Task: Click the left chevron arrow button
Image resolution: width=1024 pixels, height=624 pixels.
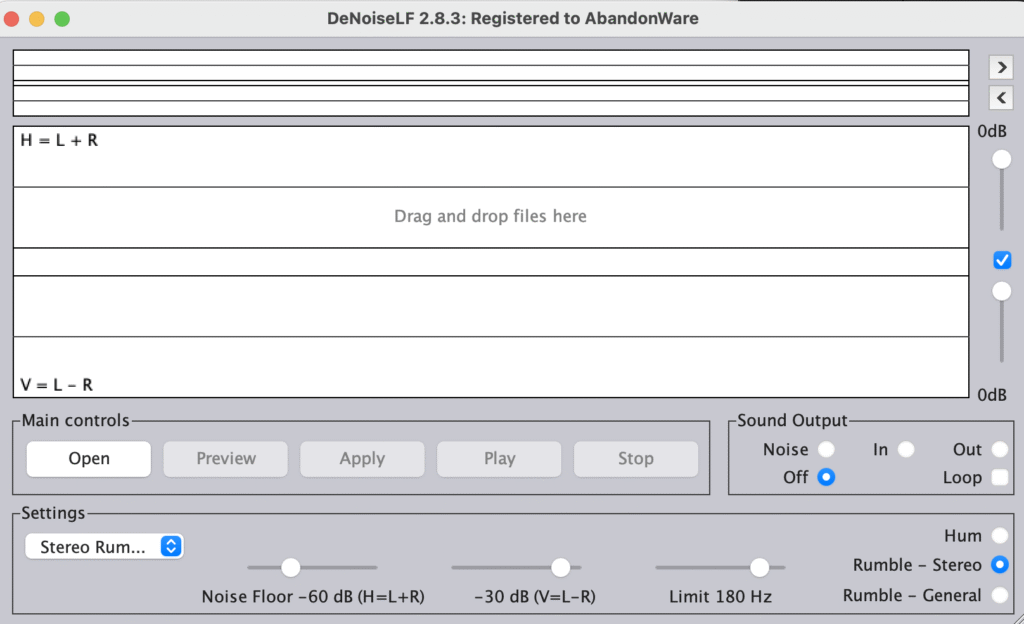Action: (x=1001, y=98)
